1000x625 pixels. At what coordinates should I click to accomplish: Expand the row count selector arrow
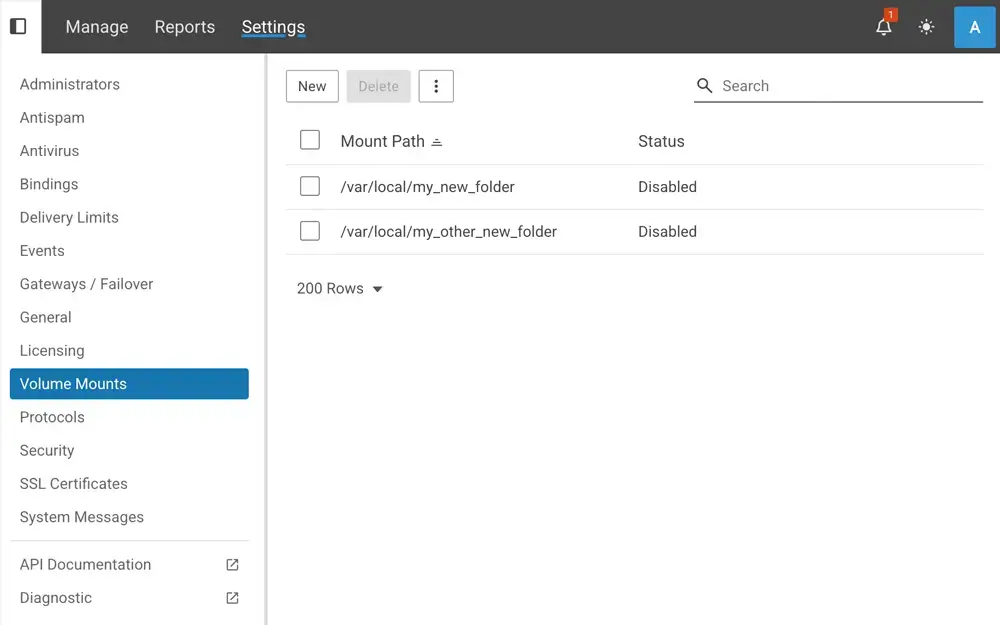(377, 288)
